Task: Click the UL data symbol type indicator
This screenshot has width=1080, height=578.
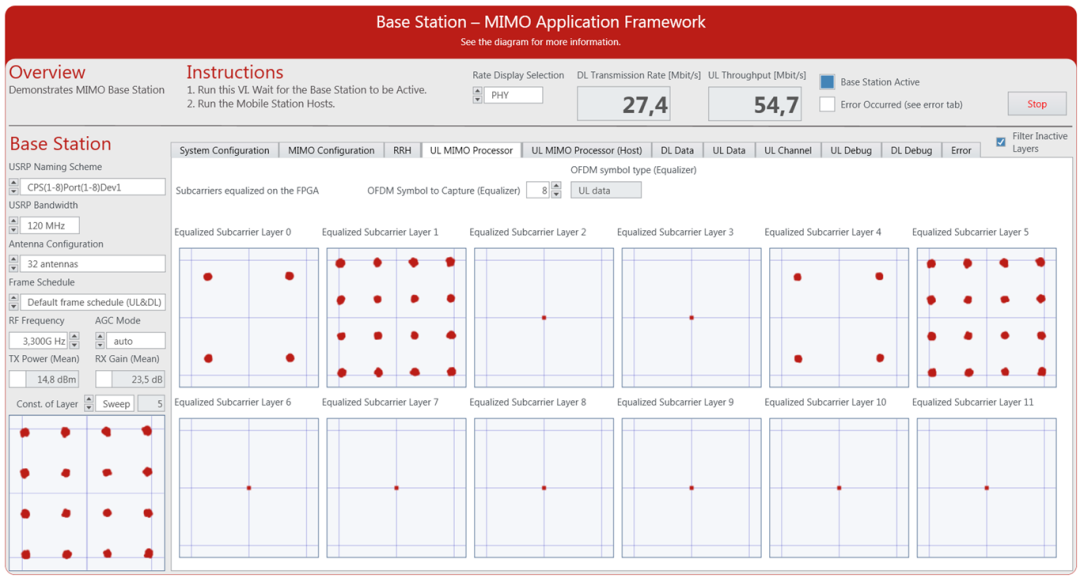Action: pyautogui.click(x=606, y=190)
